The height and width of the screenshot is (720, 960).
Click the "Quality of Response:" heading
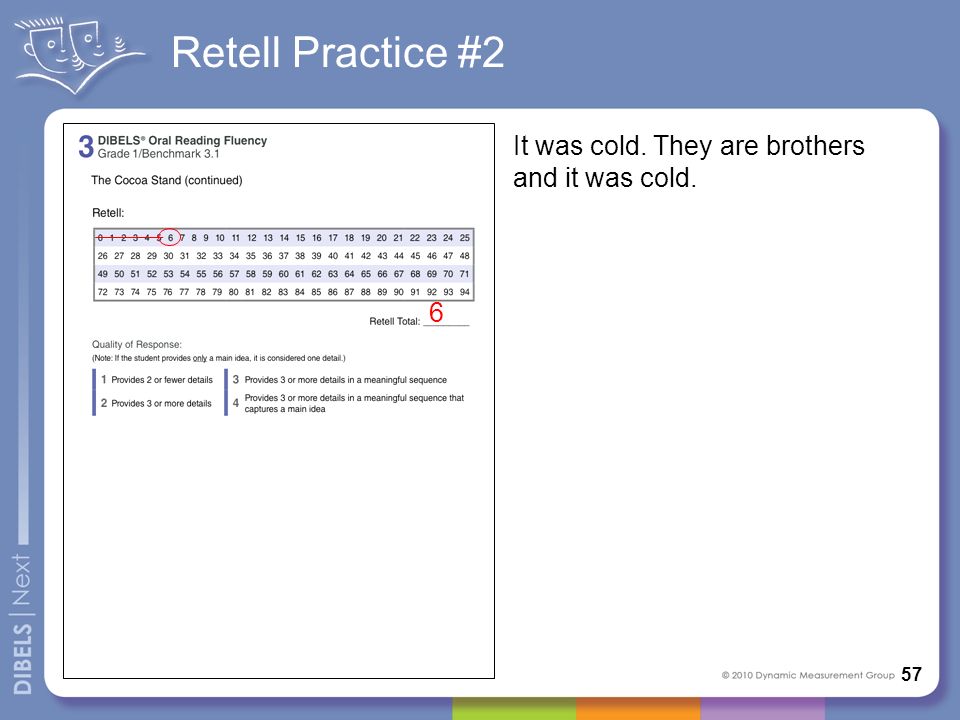pos(137,345)
